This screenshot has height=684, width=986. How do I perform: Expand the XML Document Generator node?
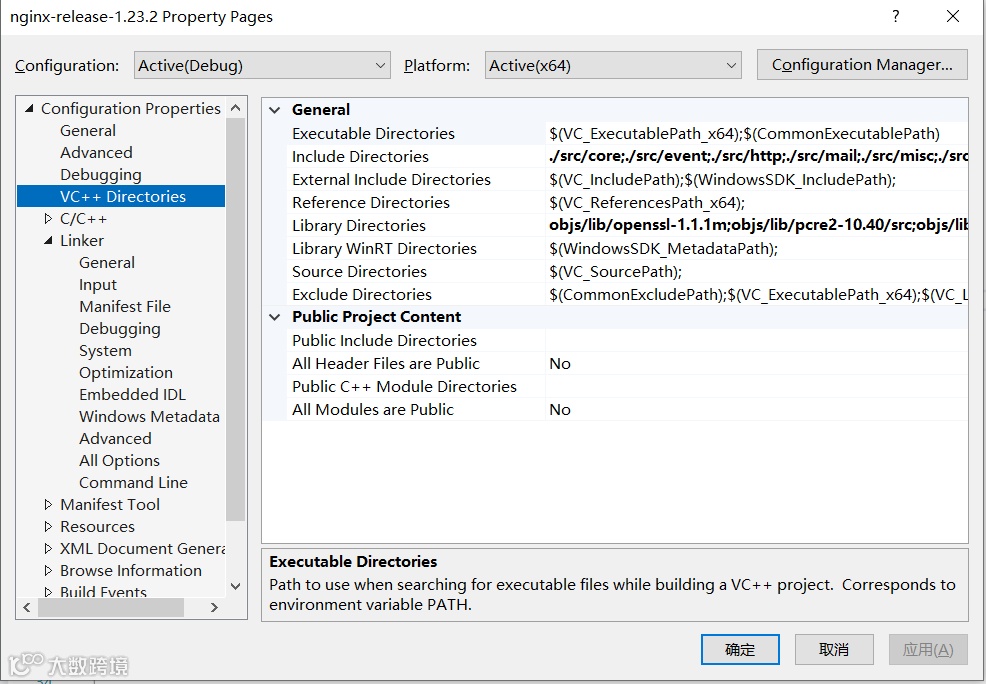(x=48, y=548)
